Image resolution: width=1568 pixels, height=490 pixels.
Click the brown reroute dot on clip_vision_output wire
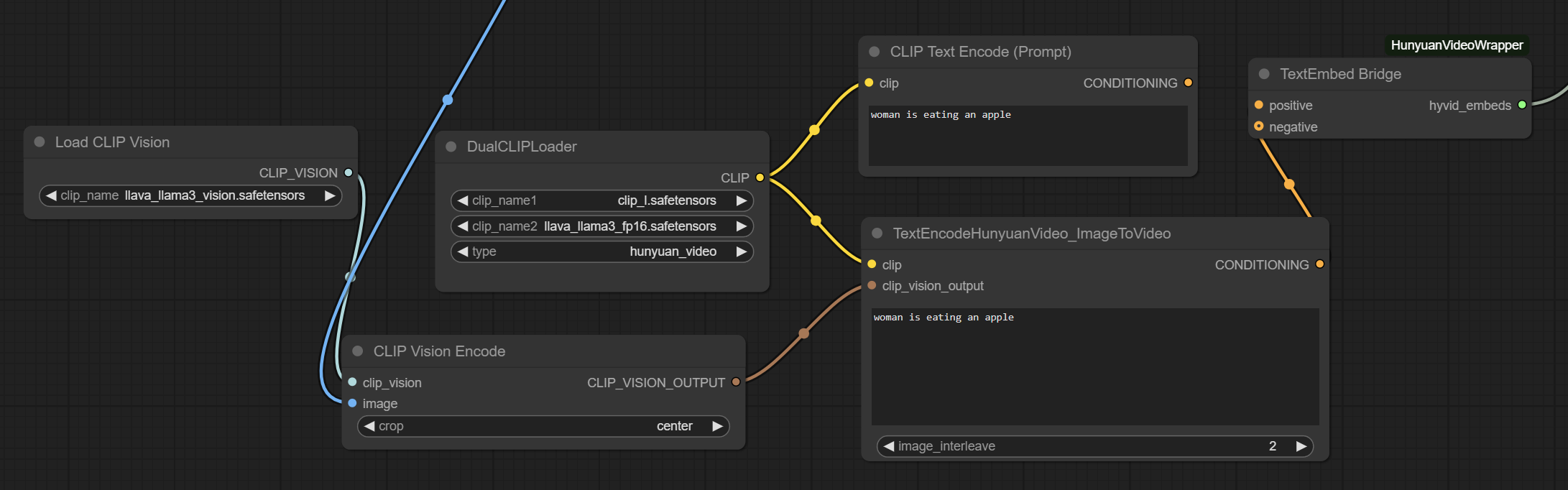click(804, 333)
